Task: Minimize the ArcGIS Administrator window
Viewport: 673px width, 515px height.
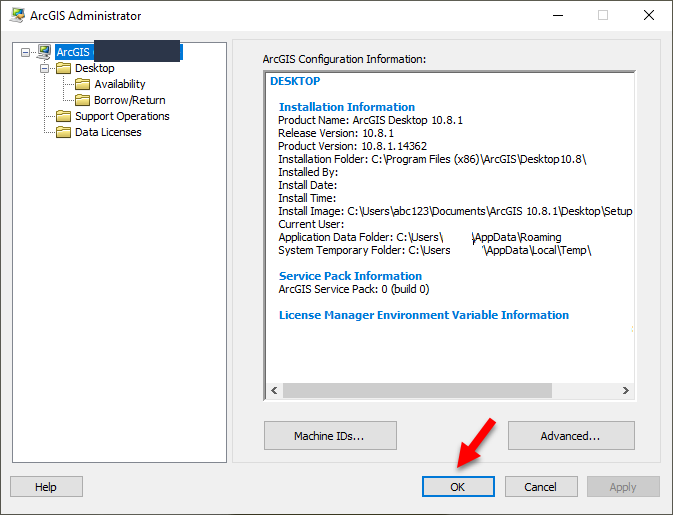Action: [558, 15]
